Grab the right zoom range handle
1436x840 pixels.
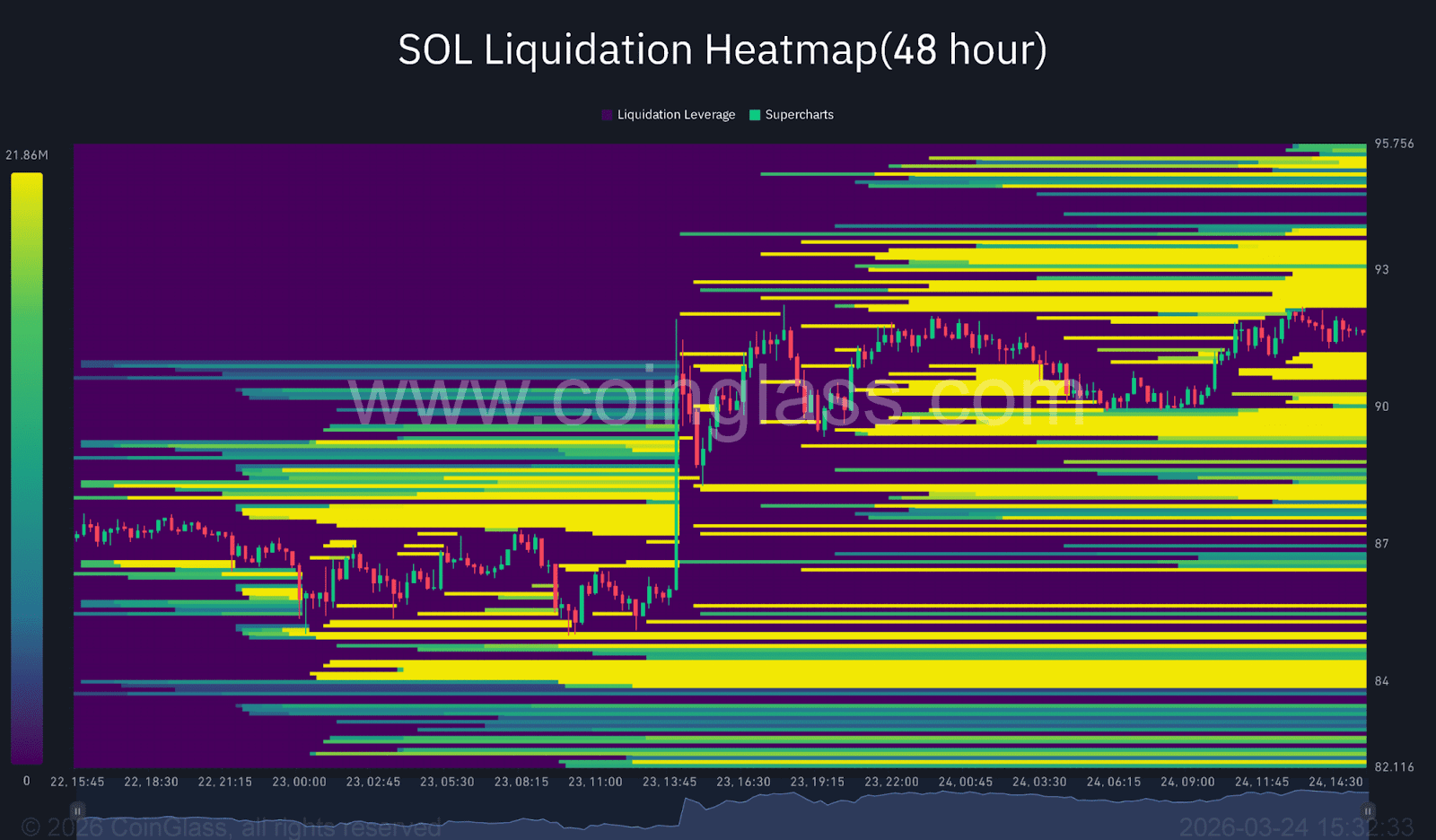point(1368,810)
